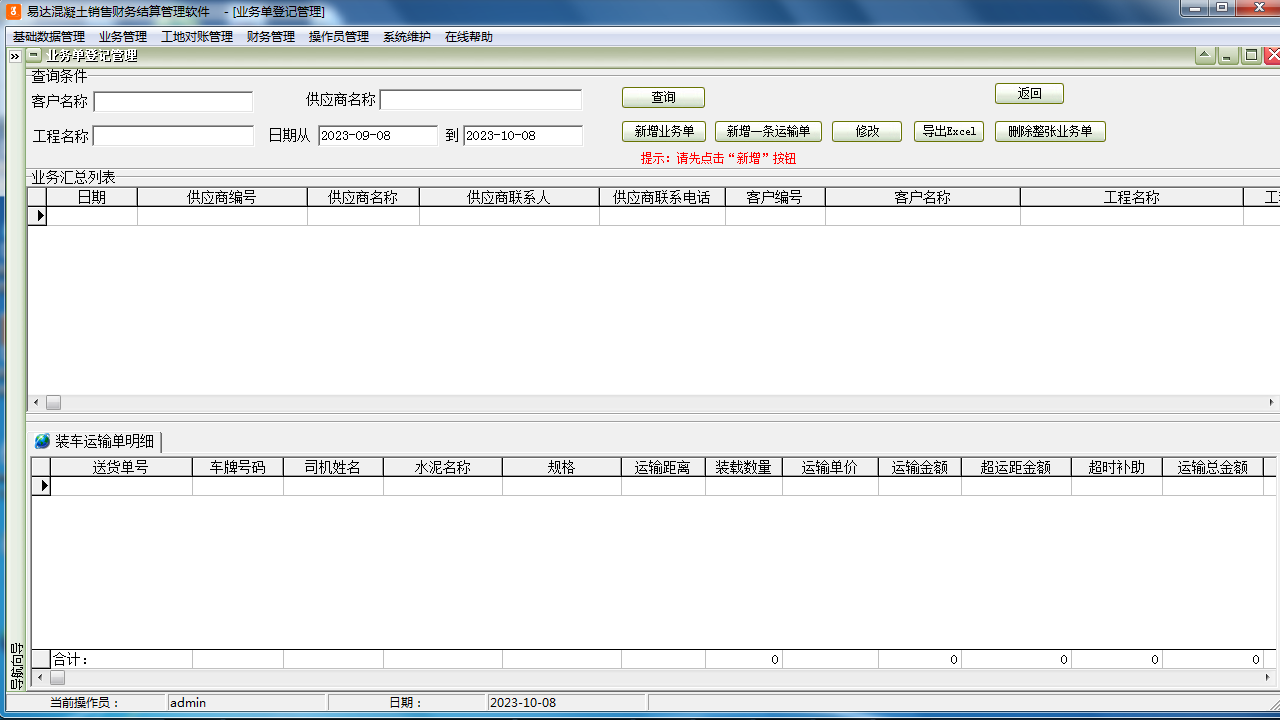Click the 供应商名称 text field

click(480, 100)
